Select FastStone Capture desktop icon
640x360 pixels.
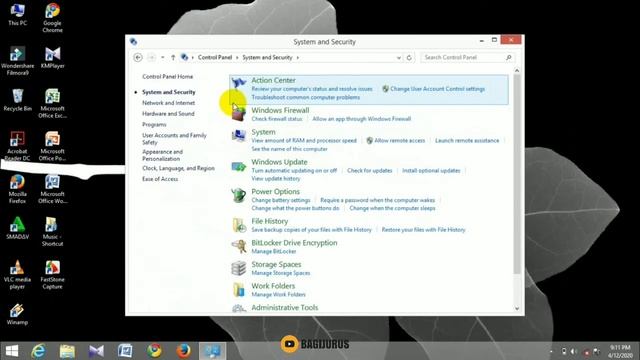(x=52, y=275)
